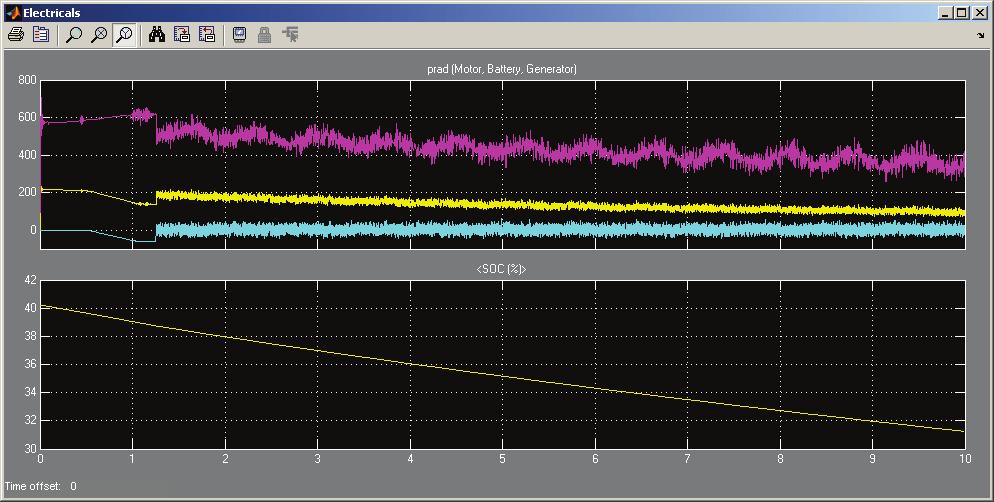994x502 pixels.
Task: Click the 200 label on upper y-axis
Action: pyautogui.click(x=27, y=193)
